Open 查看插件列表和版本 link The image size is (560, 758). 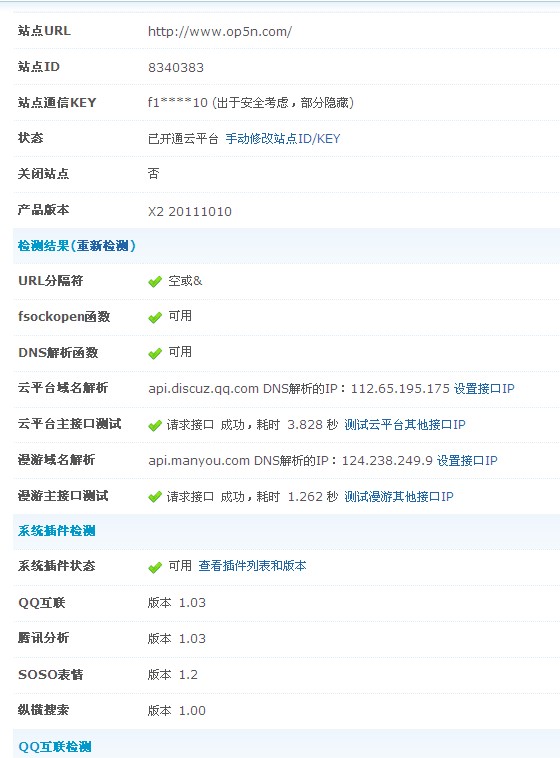(x=252, y=566)
